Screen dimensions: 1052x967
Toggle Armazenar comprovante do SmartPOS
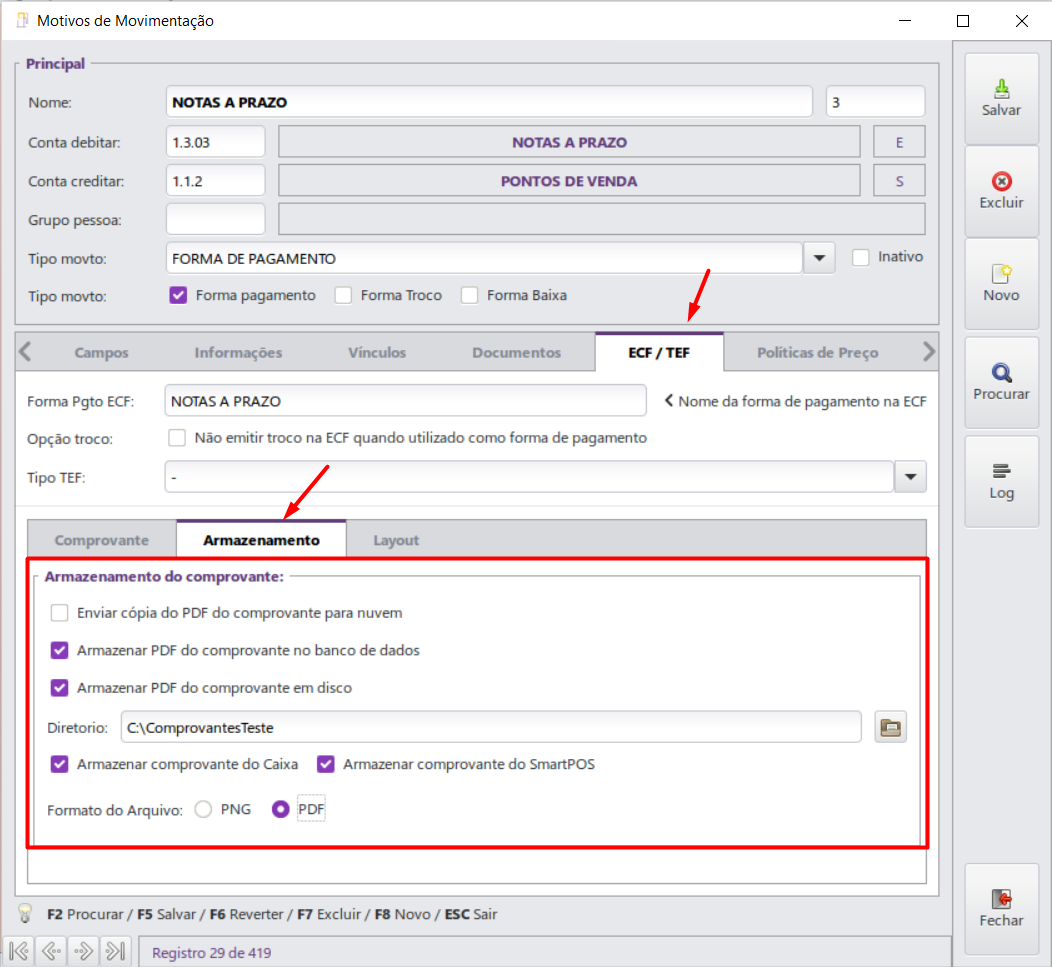tap(325, 764)
